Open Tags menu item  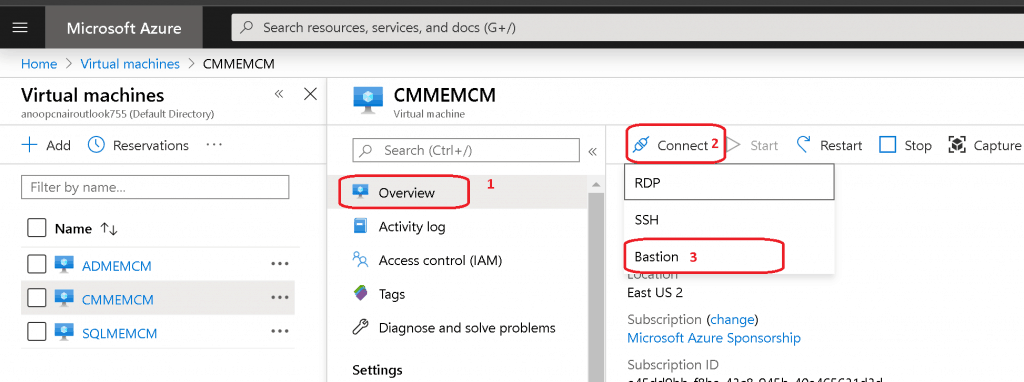click(392, 294)
